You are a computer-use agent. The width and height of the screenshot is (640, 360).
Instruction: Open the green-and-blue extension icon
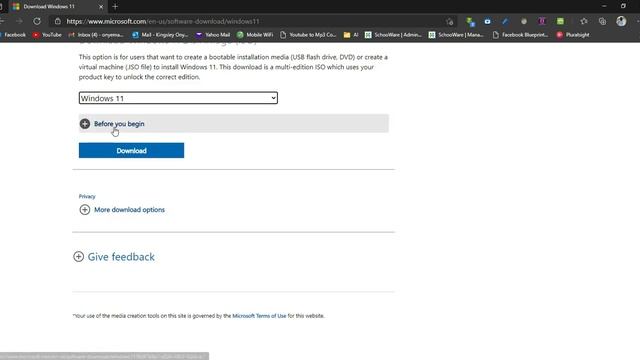470,21
